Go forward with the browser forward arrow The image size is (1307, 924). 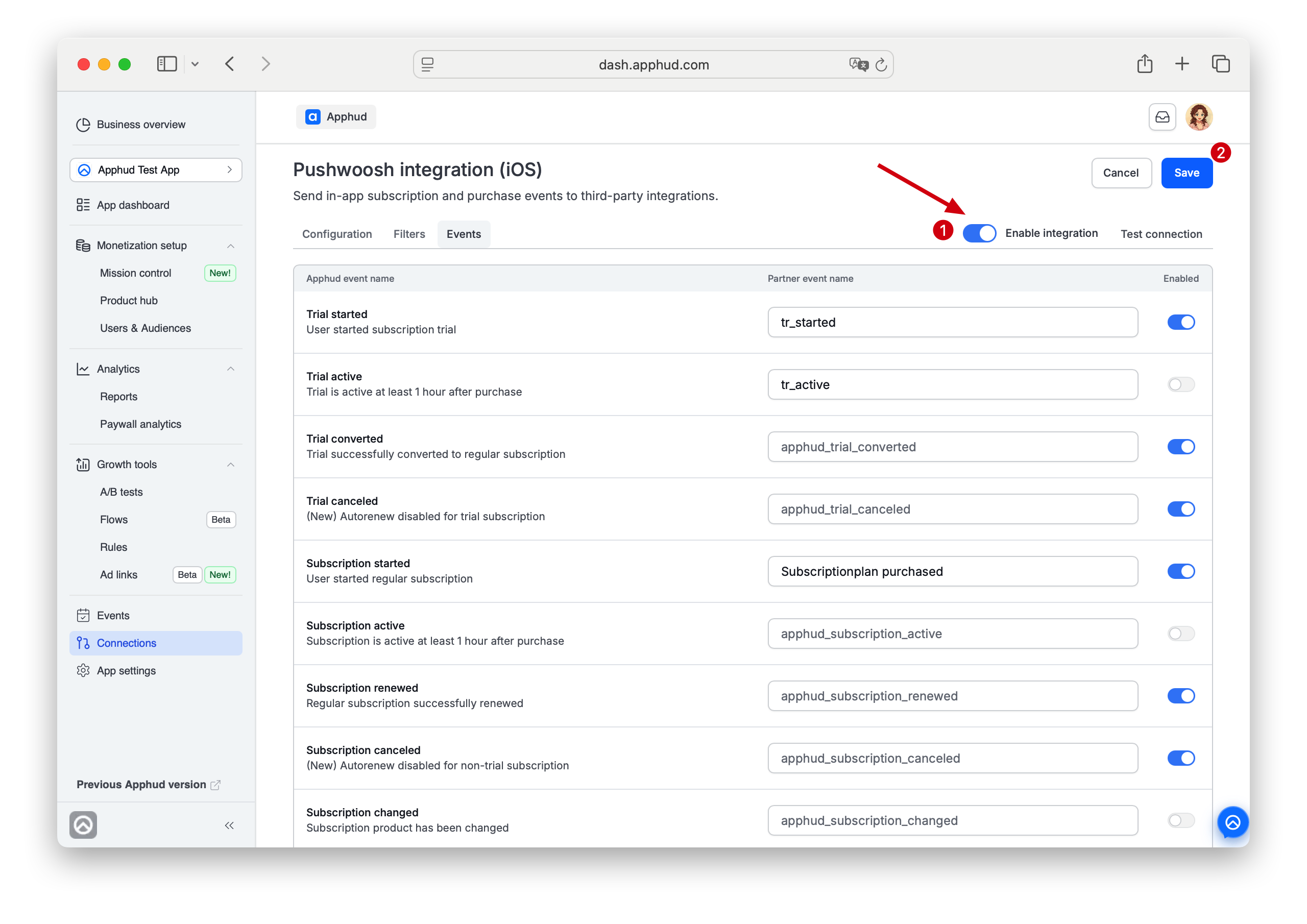click(x=265, y=64)
